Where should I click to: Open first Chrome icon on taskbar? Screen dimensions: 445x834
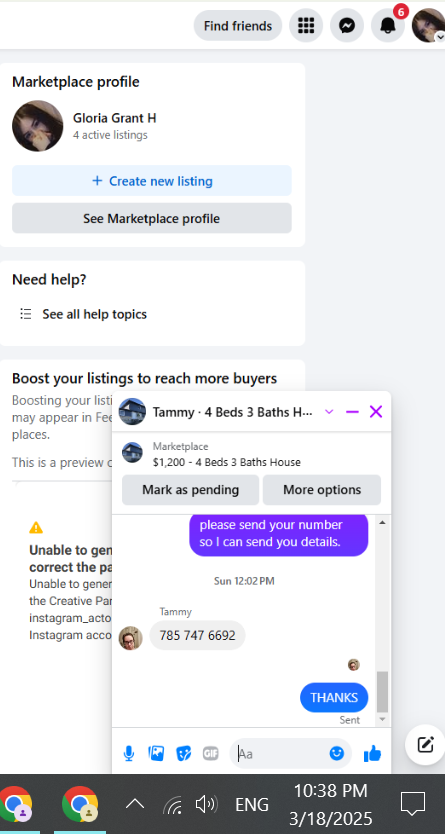coord(16,804)
